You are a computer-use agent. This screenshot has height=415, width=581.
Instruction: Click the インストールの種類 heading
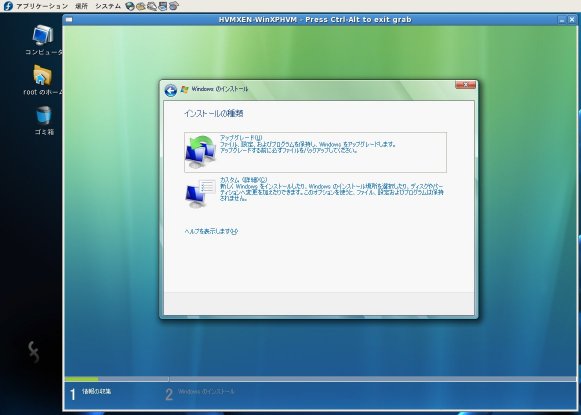(x=213, y=113)
